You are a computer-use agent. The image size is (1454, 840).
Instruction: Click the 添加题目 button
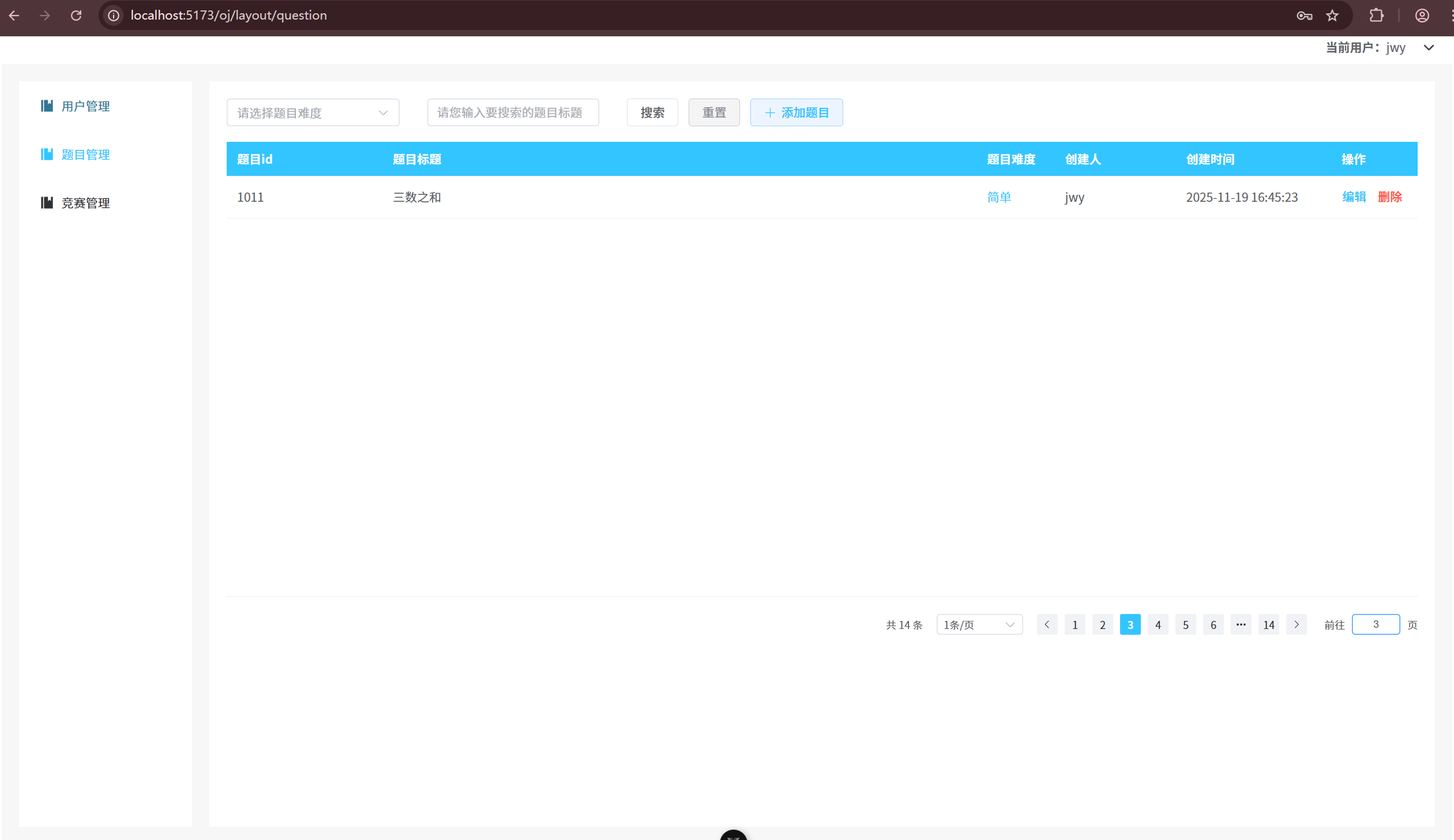pos(796,112)
